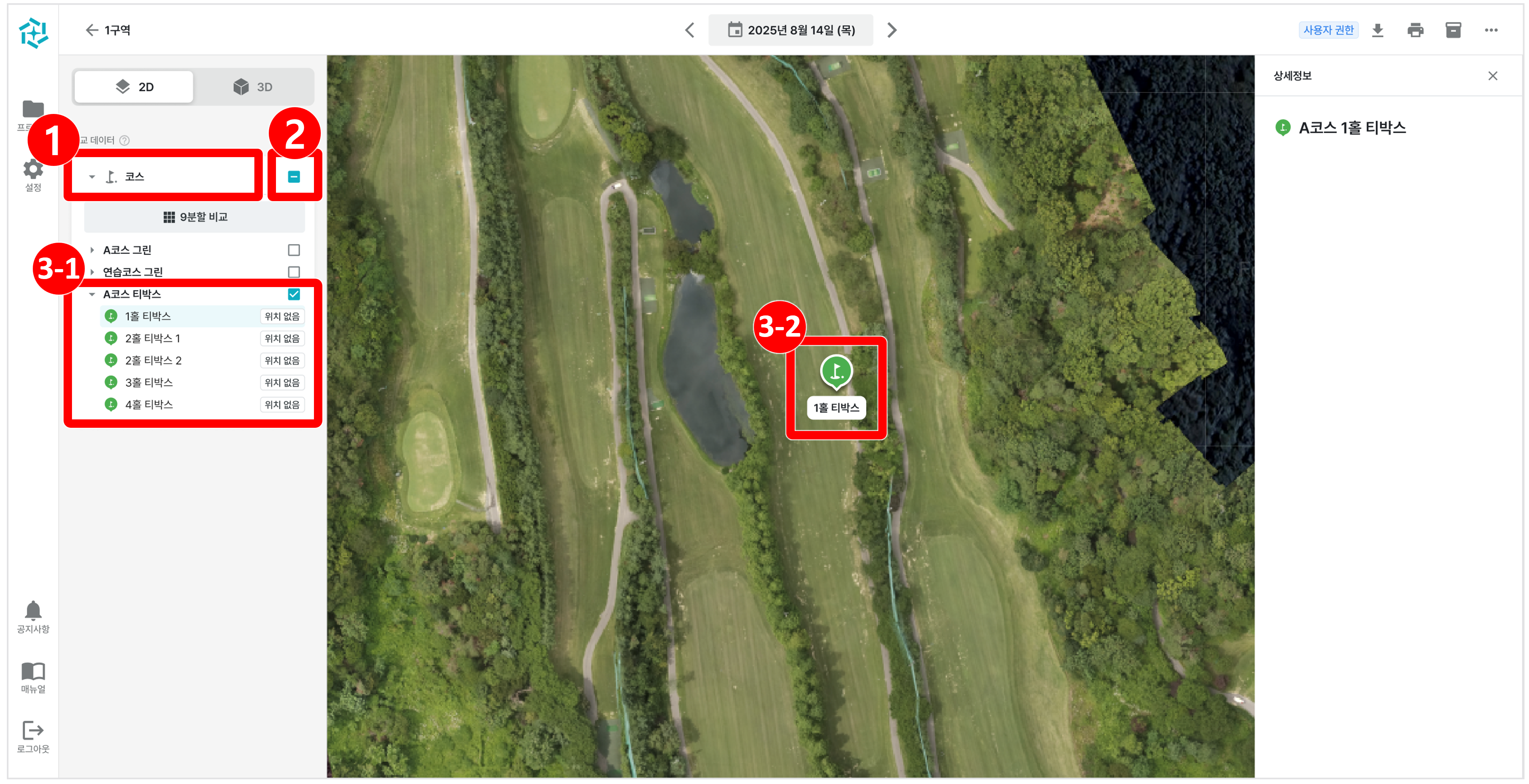This screenshot has height=784, width=1529.
Task: Go to next date with right chevron
Action: click(891, 30)
